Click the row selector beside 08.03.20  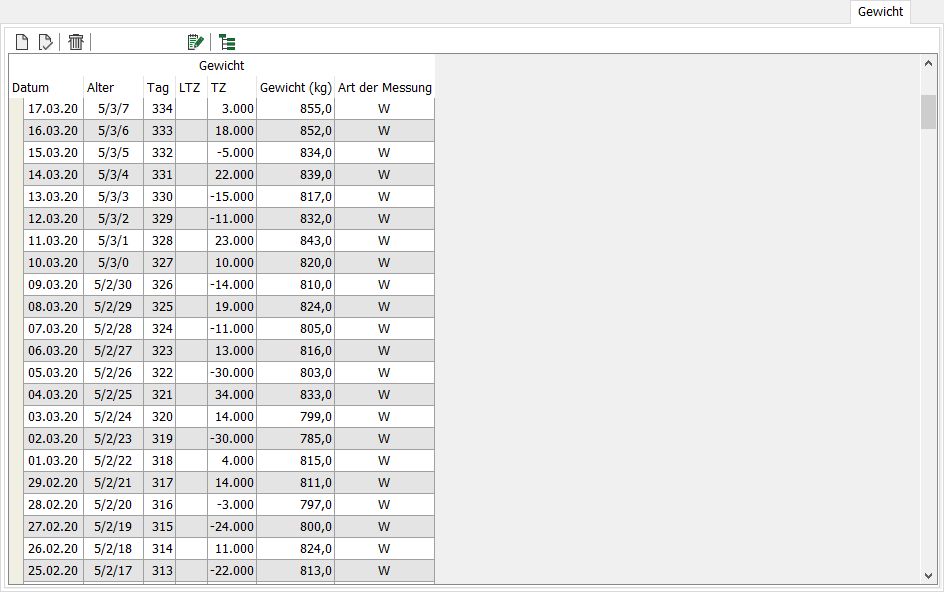click(x=16, y=307)
